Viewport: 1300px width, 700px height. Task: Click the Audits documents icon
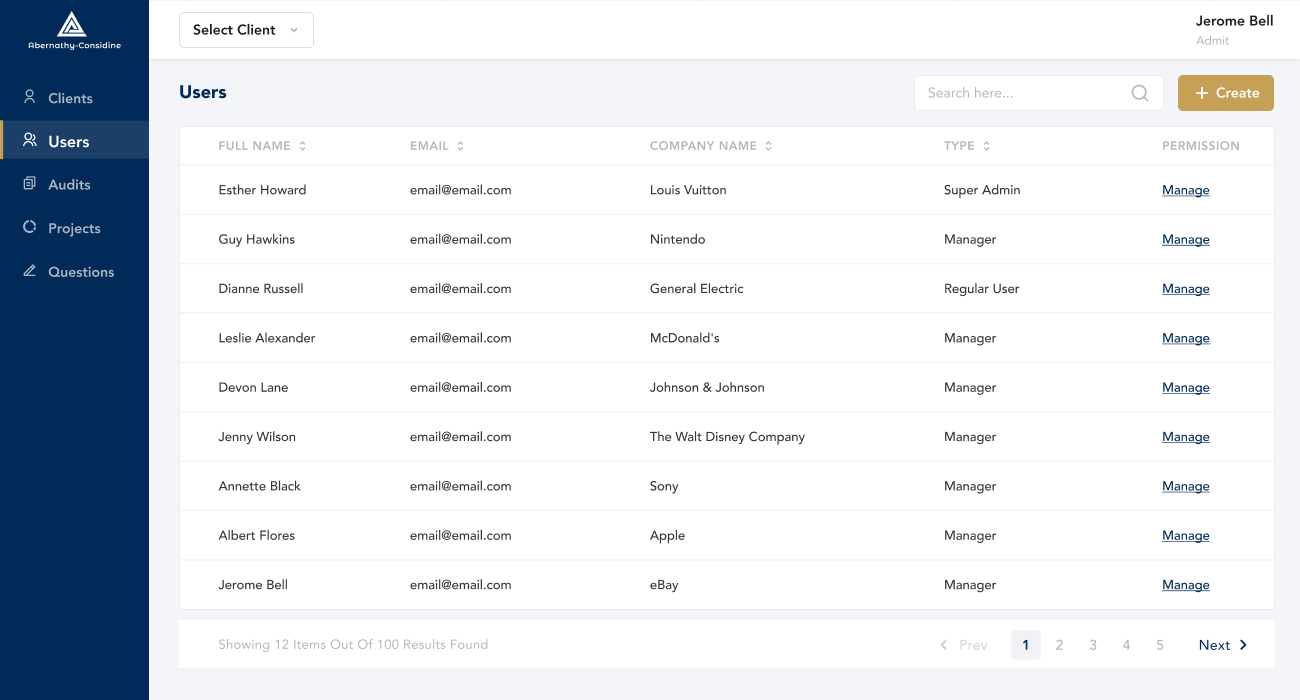pos(30,184)
